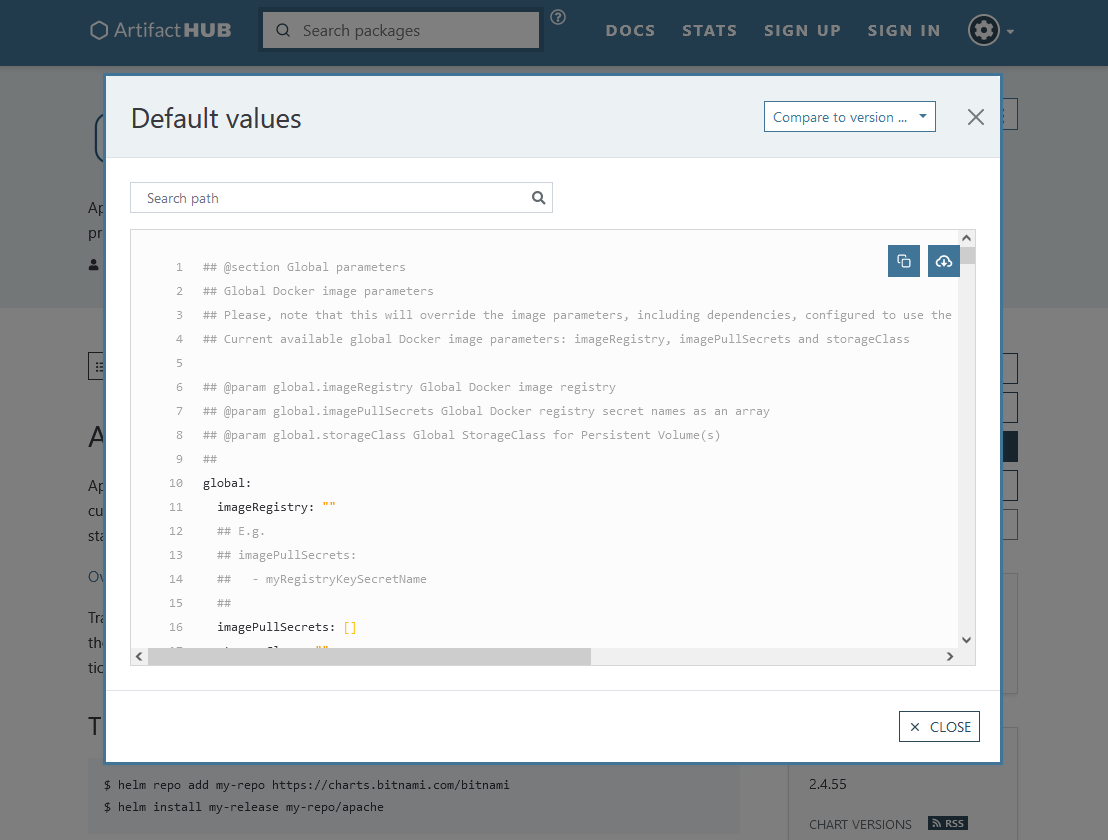The width and height of the screenshot is (1108, 840).
Task: Click the RSS badge beside Chart Versions
Action: [947, 823]
